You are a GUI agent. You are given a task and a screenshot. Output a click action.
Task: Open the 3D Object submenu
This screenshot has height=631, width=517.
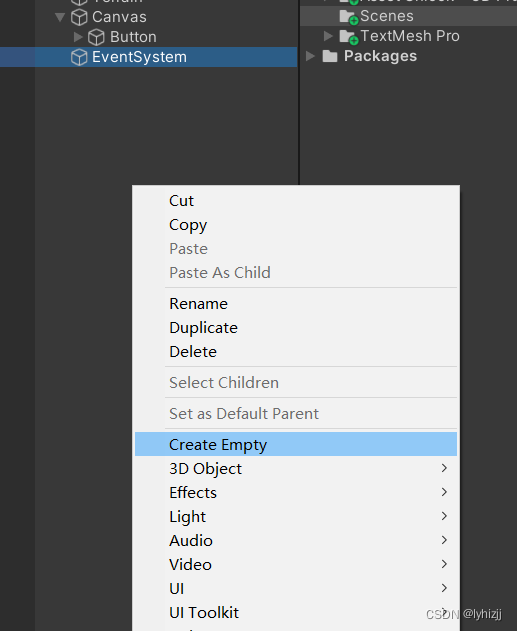[296, 468]
